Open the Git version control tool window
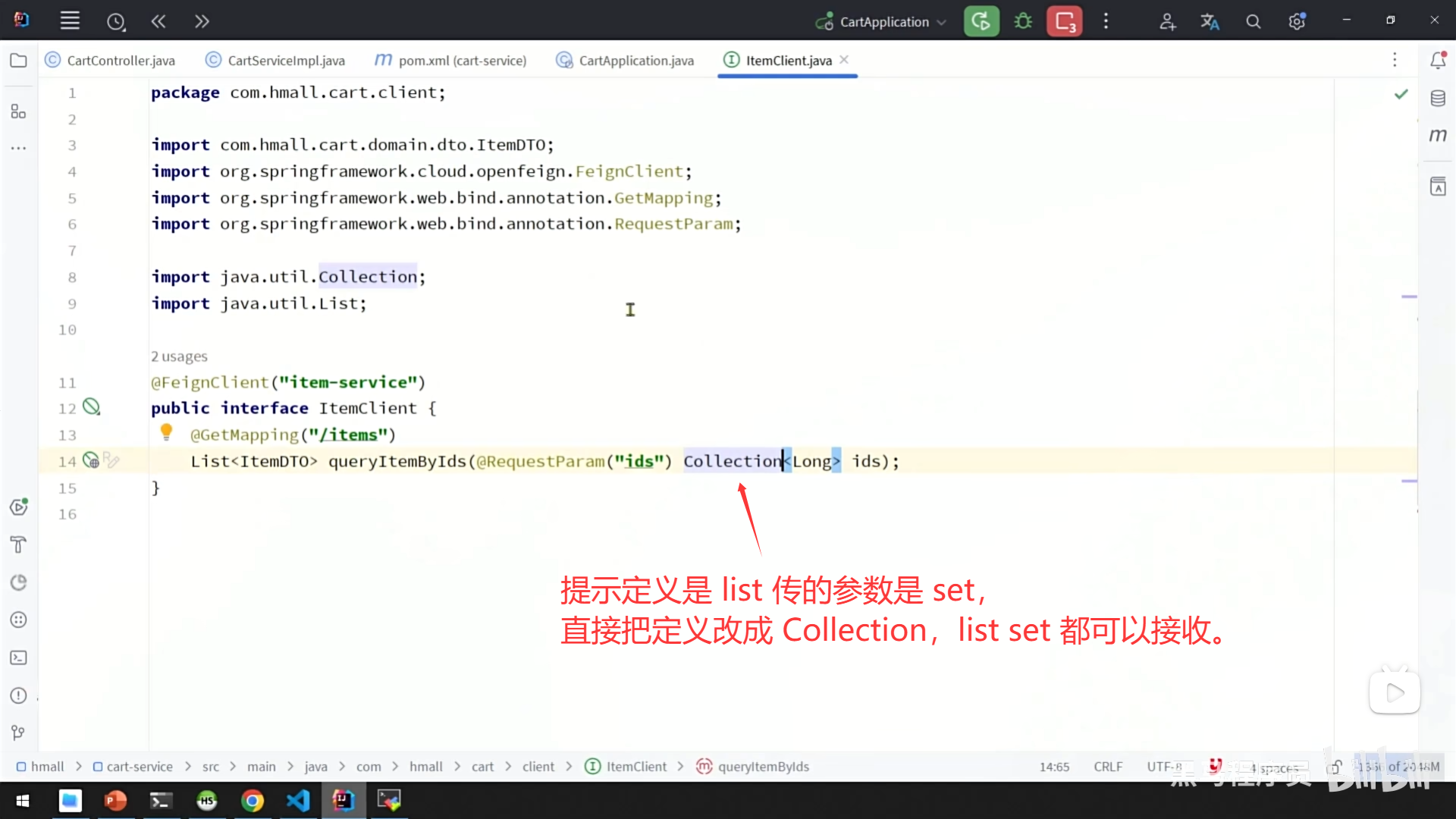1456x819 pixels. [18, 733]
